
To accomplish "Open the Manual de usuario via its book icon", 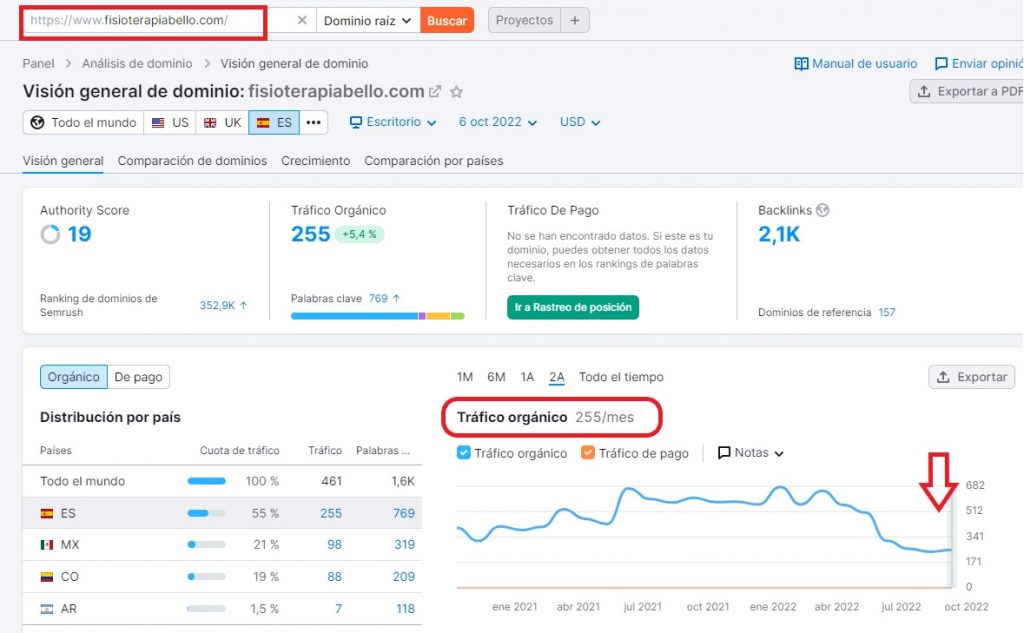I will point(802,63).
